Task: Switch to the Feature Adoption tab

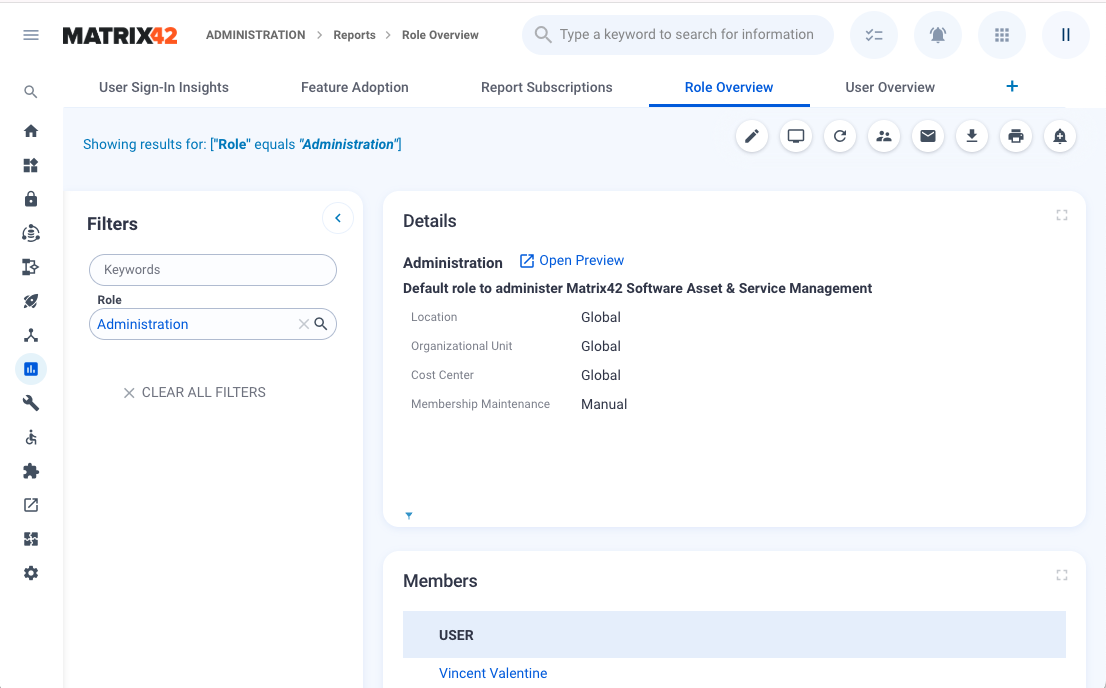Action: (x=355, y=87)
